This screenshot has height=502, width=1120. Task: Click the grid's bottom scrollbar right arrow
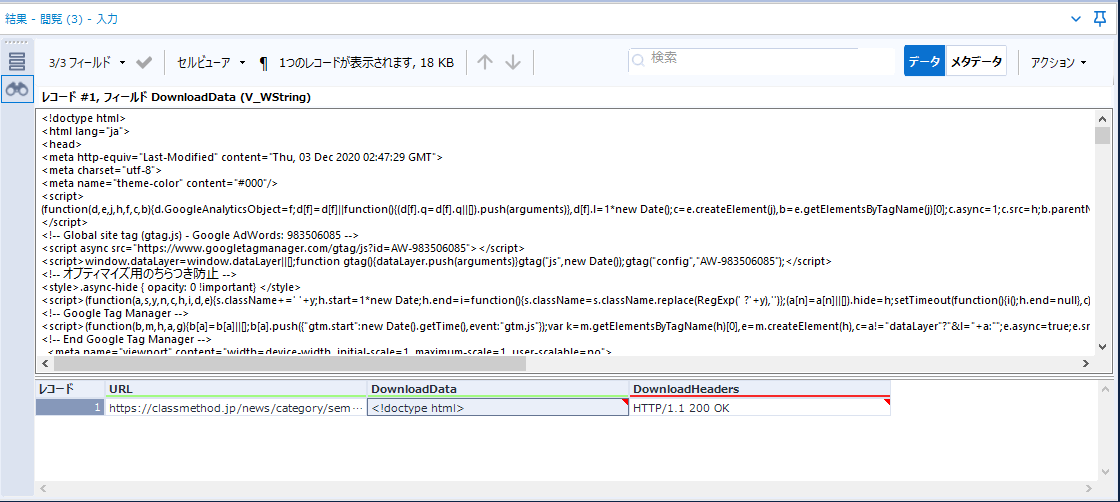coord(1088,489)
